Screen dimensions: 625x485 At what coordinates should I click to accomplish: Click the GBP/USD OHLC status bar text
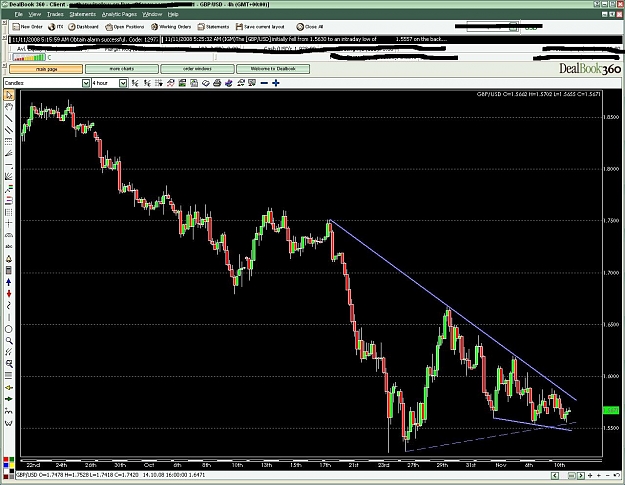110,475
